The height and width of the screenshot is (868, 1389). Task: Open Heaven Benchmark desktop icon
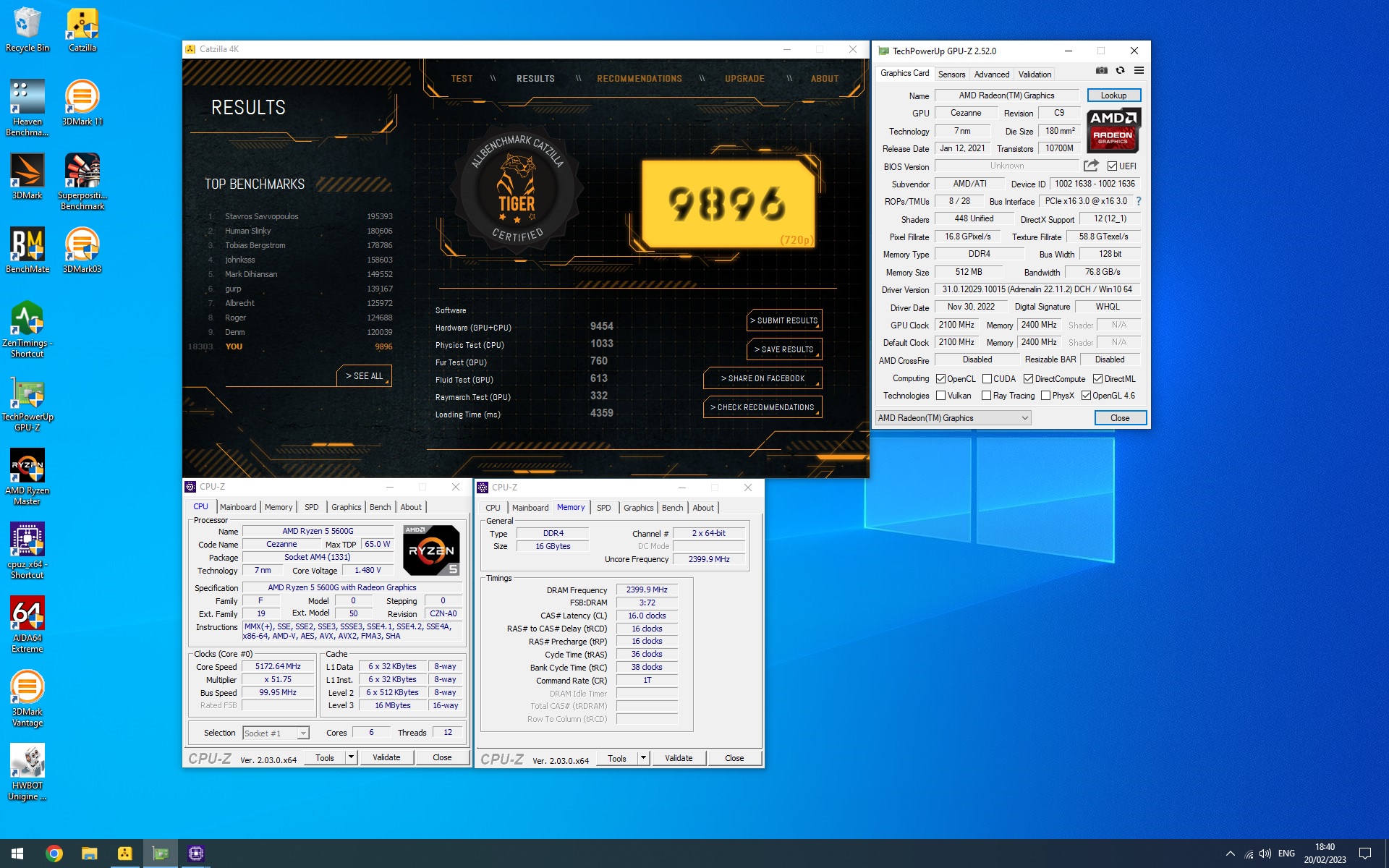coord(27,109)
